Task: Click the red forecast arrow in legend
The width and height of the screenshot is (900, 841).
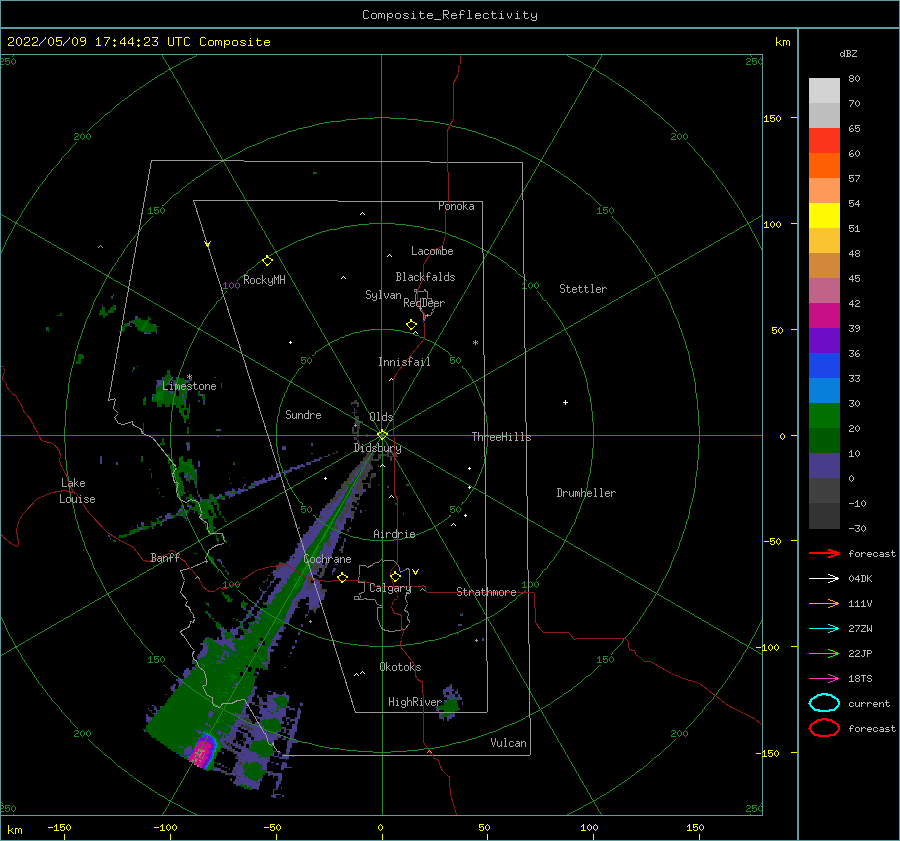Action: click(x=824, y=553)
